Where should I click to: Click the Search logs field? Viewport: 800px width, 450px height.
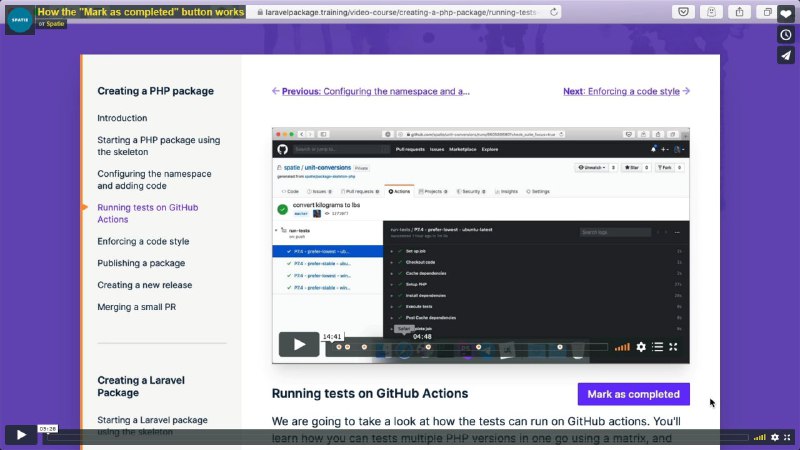(x=615, y=232)
